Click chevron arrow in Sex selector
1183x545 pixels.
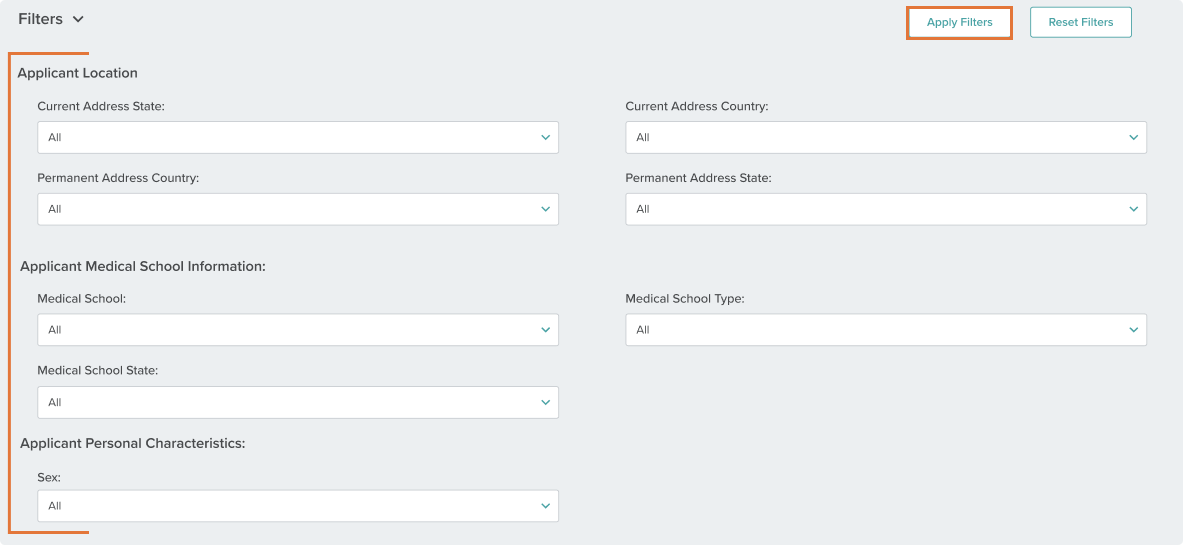545,506
